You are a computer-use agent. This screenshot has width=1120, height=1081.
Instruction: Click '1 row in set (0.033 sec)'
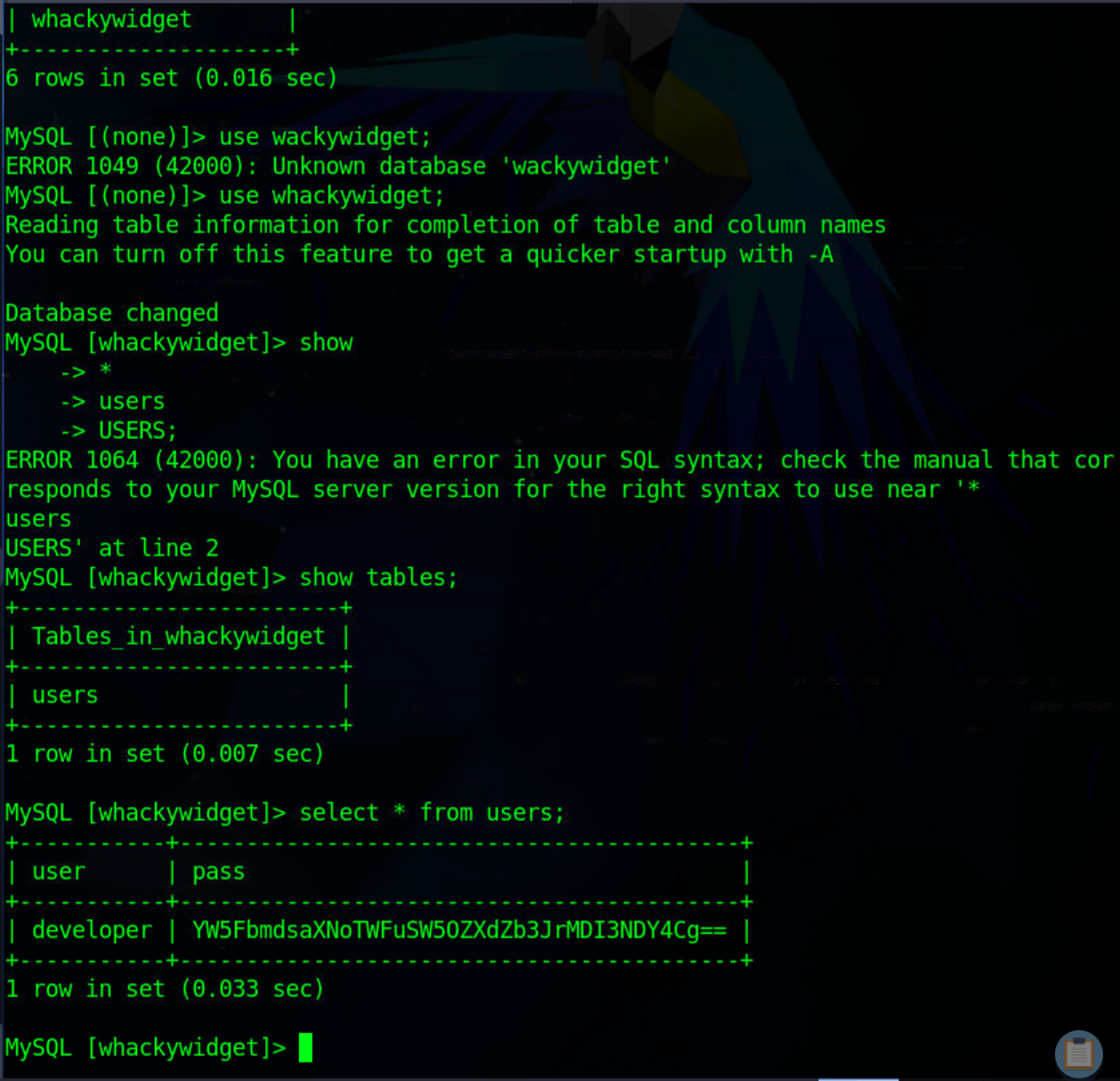(165, 988)
